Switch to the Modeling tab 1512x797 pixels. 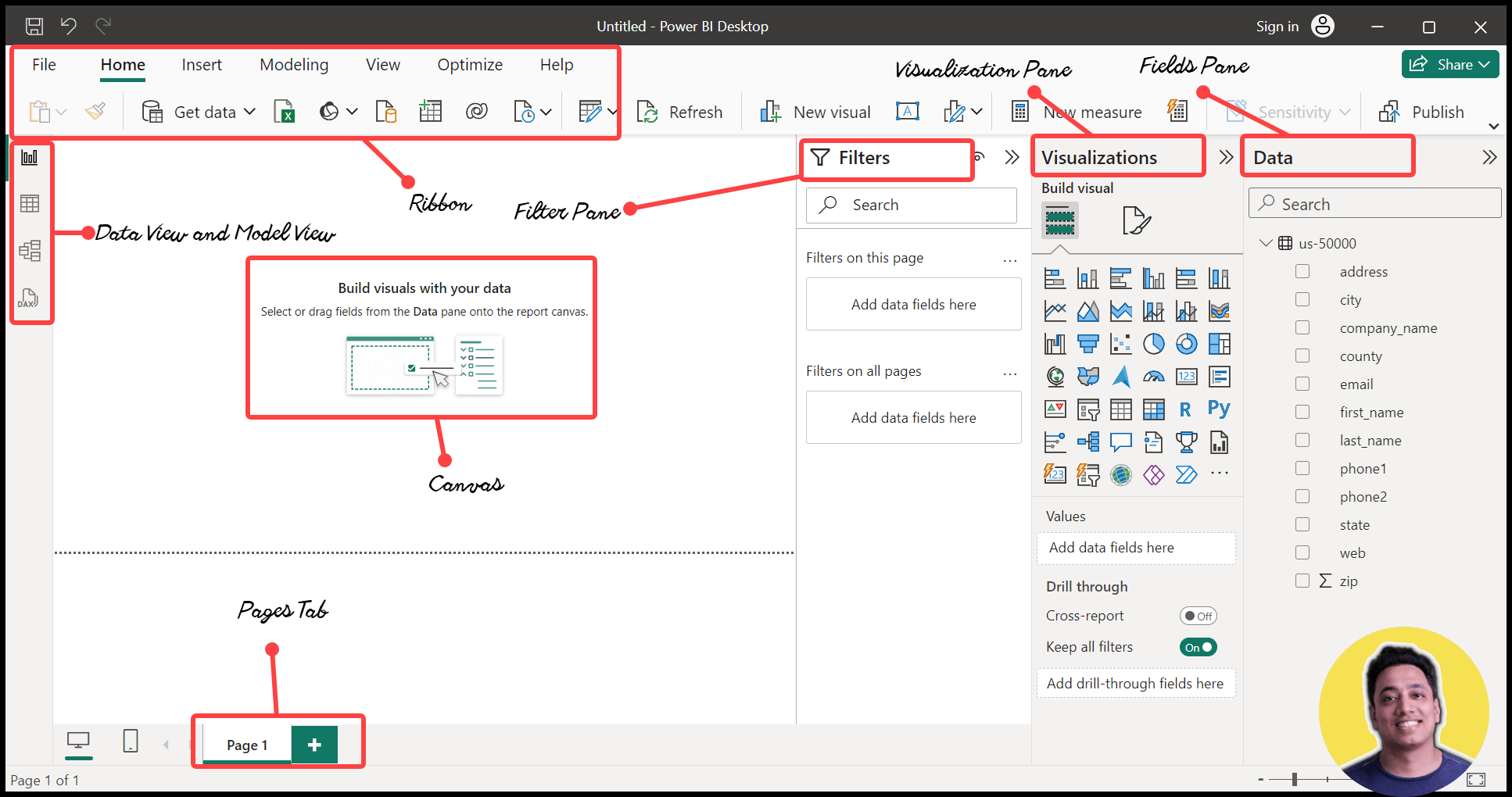pos(294,65)
